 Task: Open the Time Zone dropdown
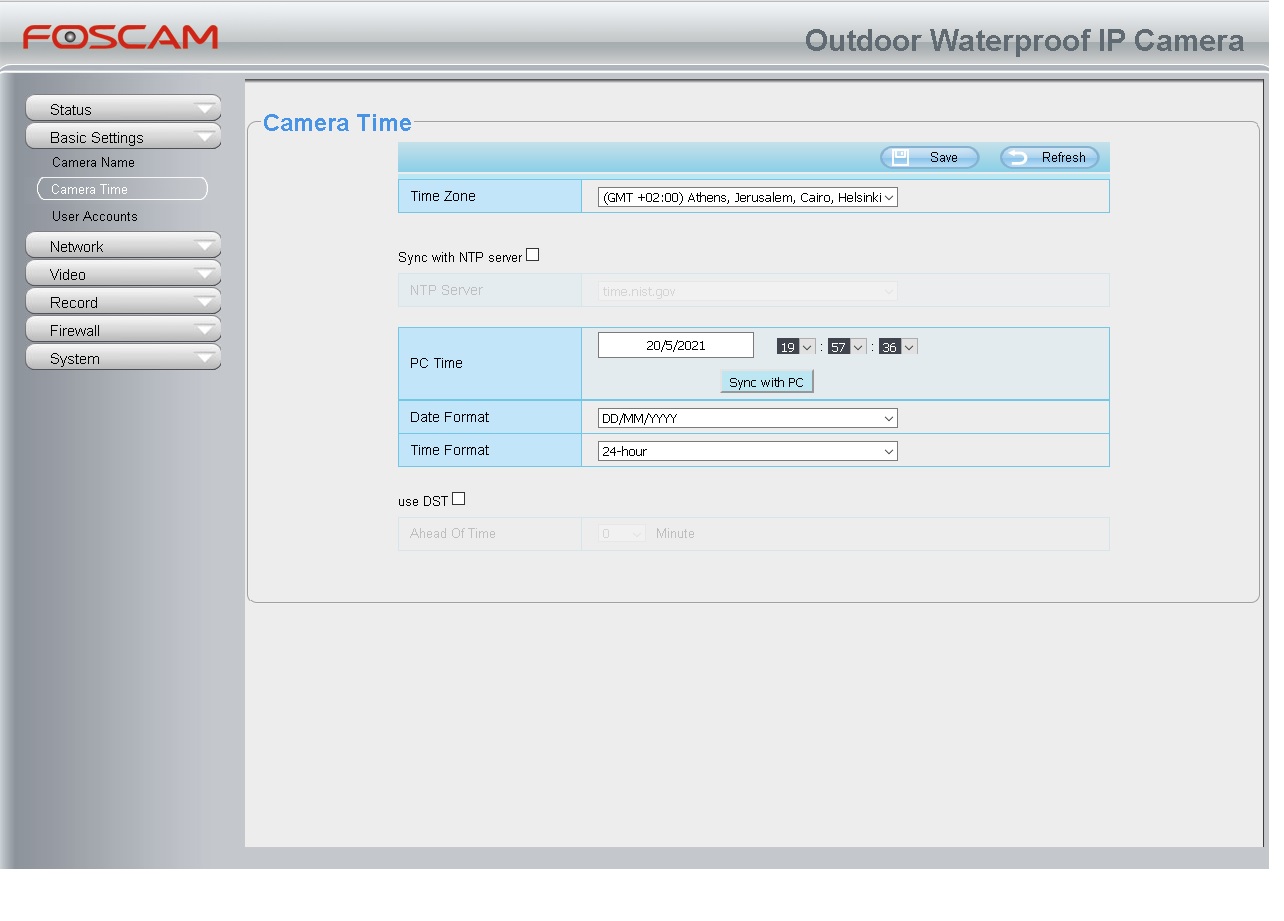pos(747,198)
